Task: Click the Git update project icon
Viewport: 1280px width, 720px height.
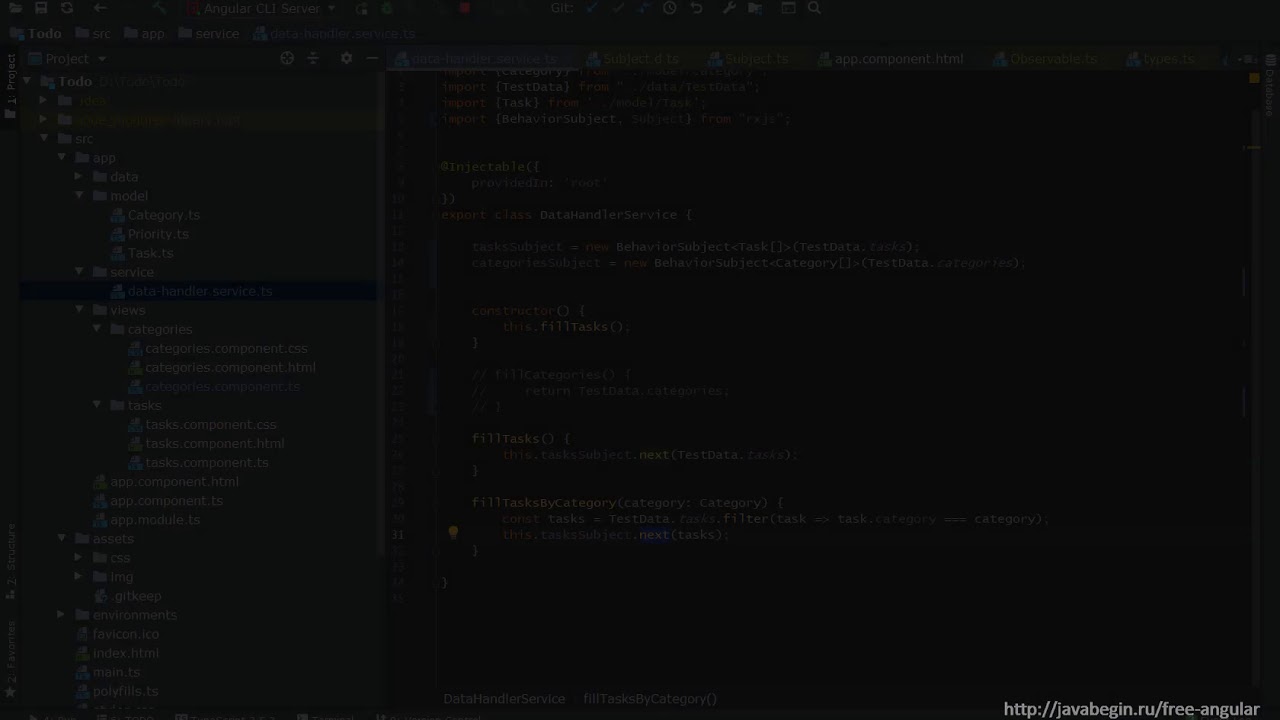Action: point(593,8)
